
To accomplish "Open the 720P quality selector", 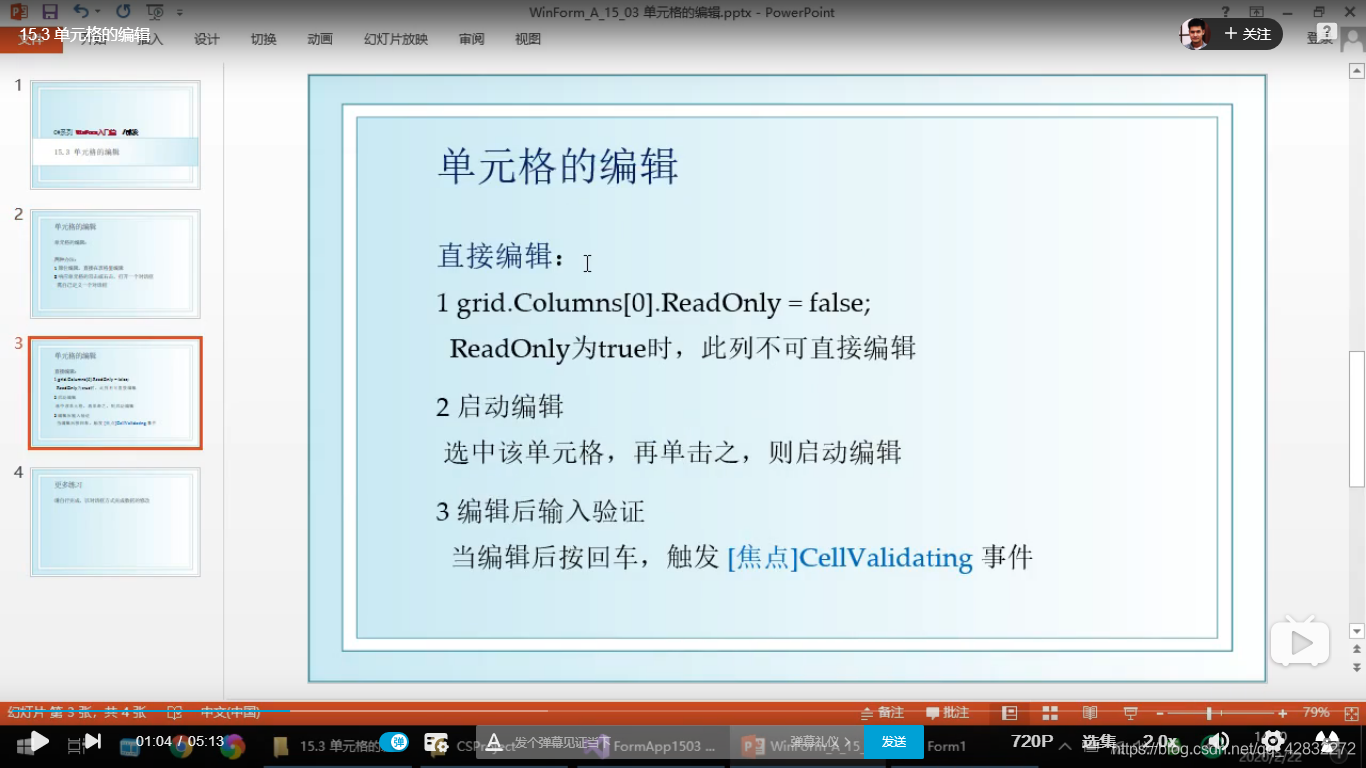I will click(1032, 741).
